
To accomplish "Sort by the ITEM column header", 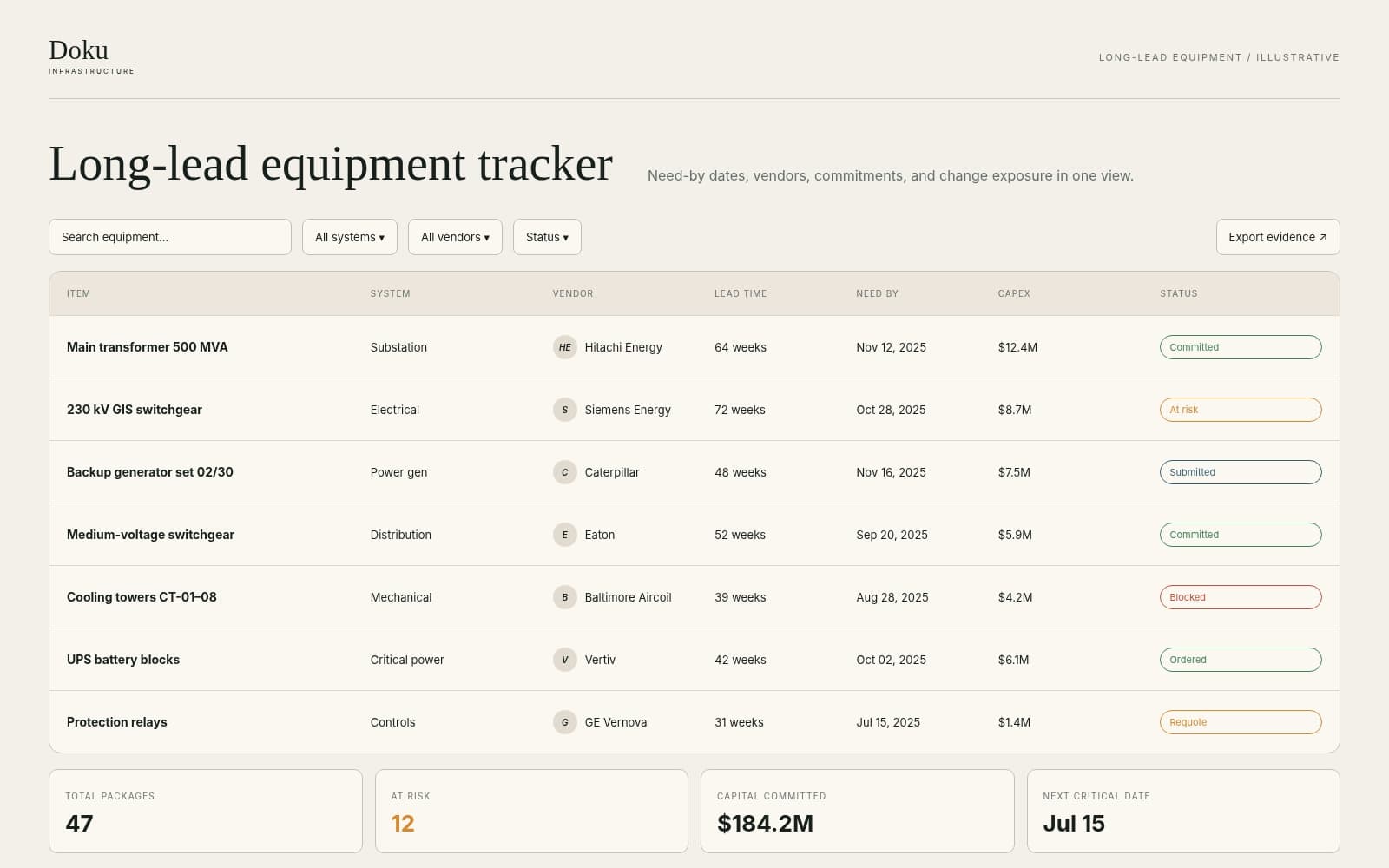I will [x=78, y=293].
